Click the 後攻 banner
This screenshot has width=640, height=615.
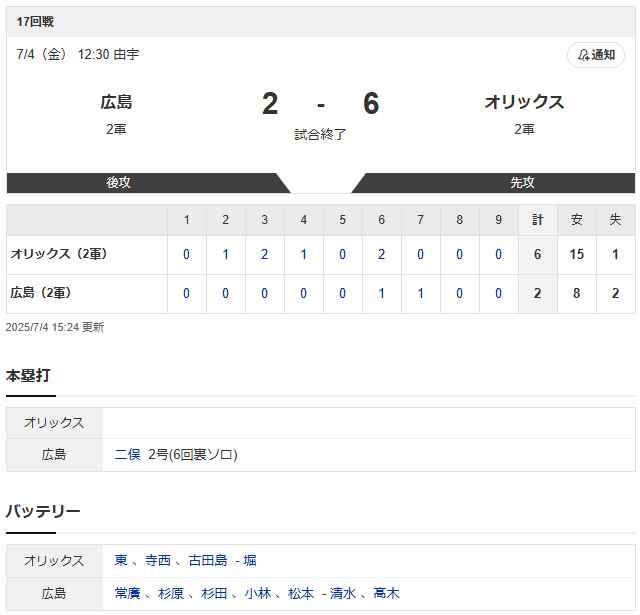[x=118, y=182]
